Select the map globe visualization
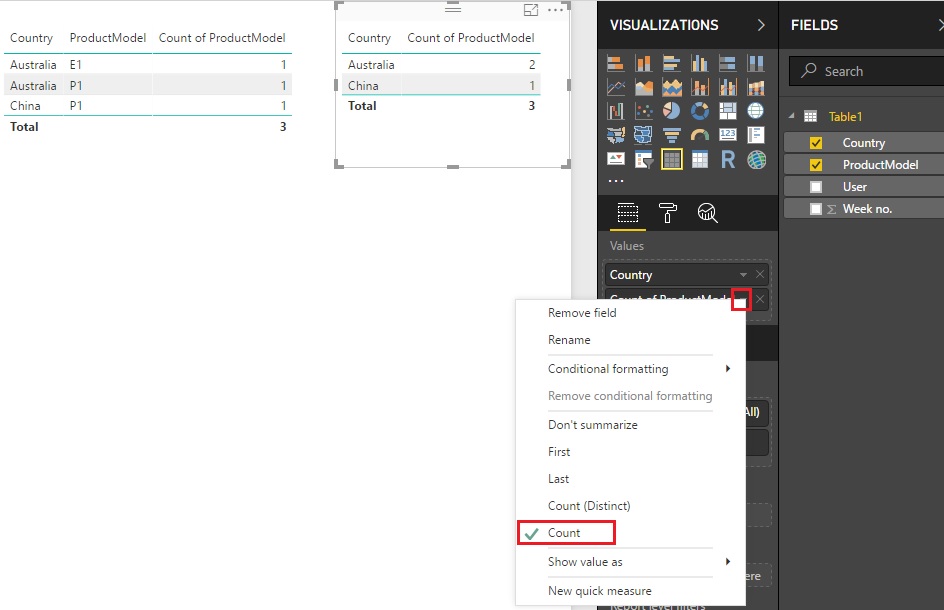Screen dimensions: 944x610 [x=756, y=111]
